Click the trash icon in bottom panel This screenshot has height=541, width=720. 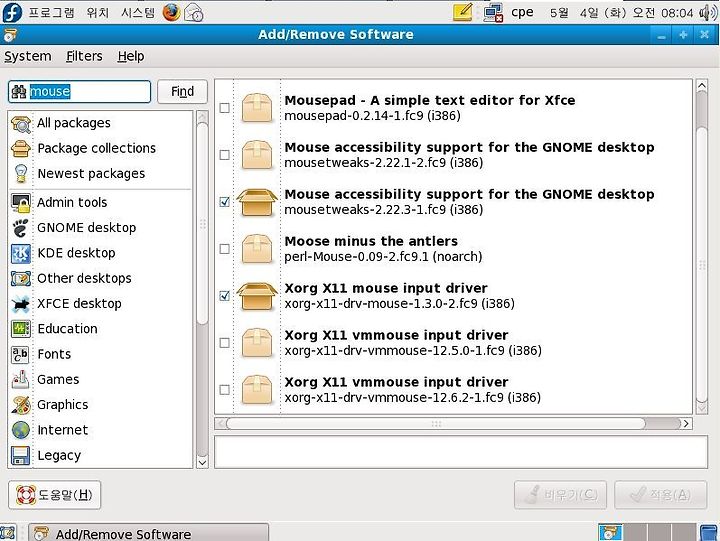709,533
